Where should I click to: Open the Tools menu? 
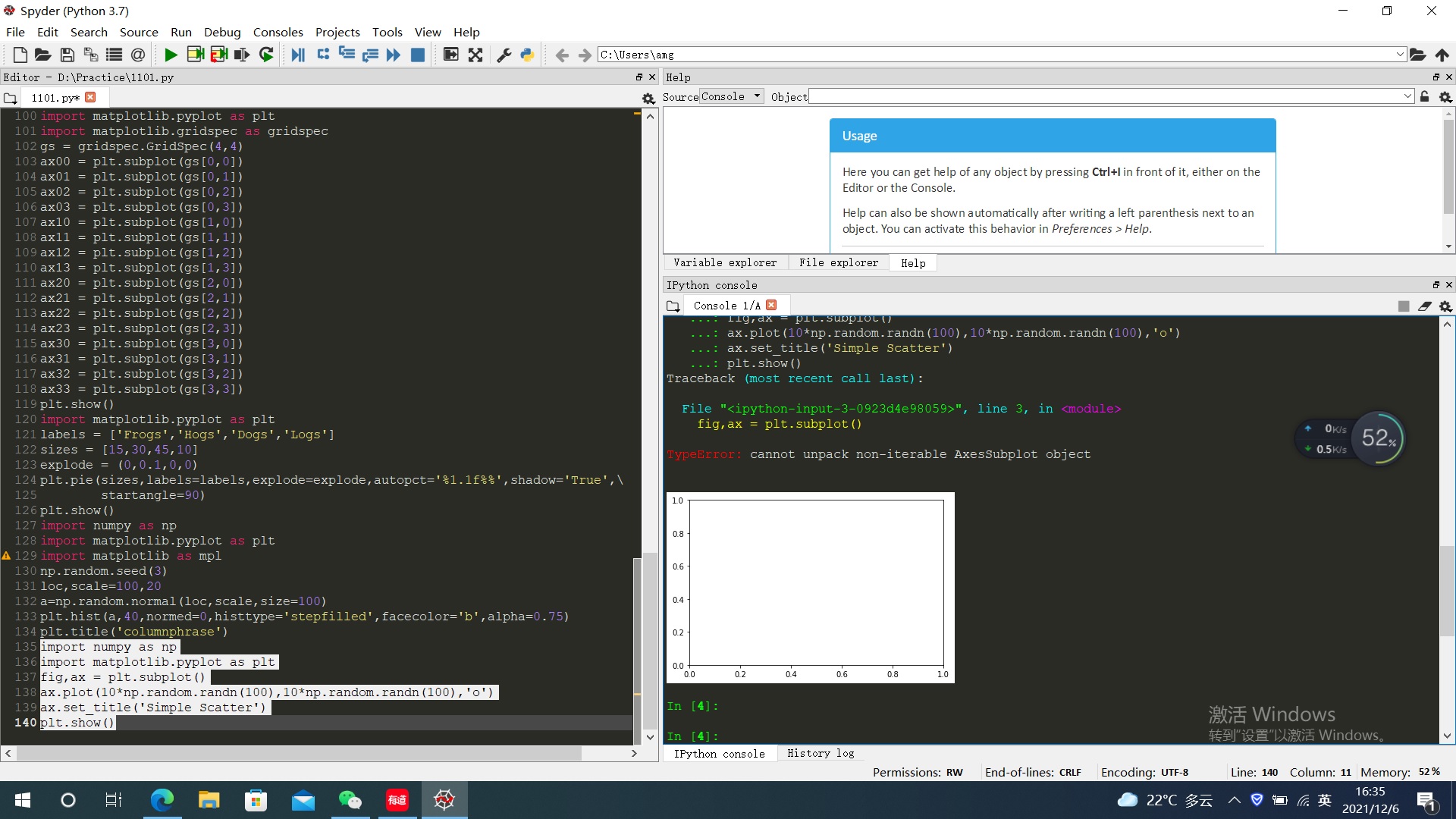point(387,32)
